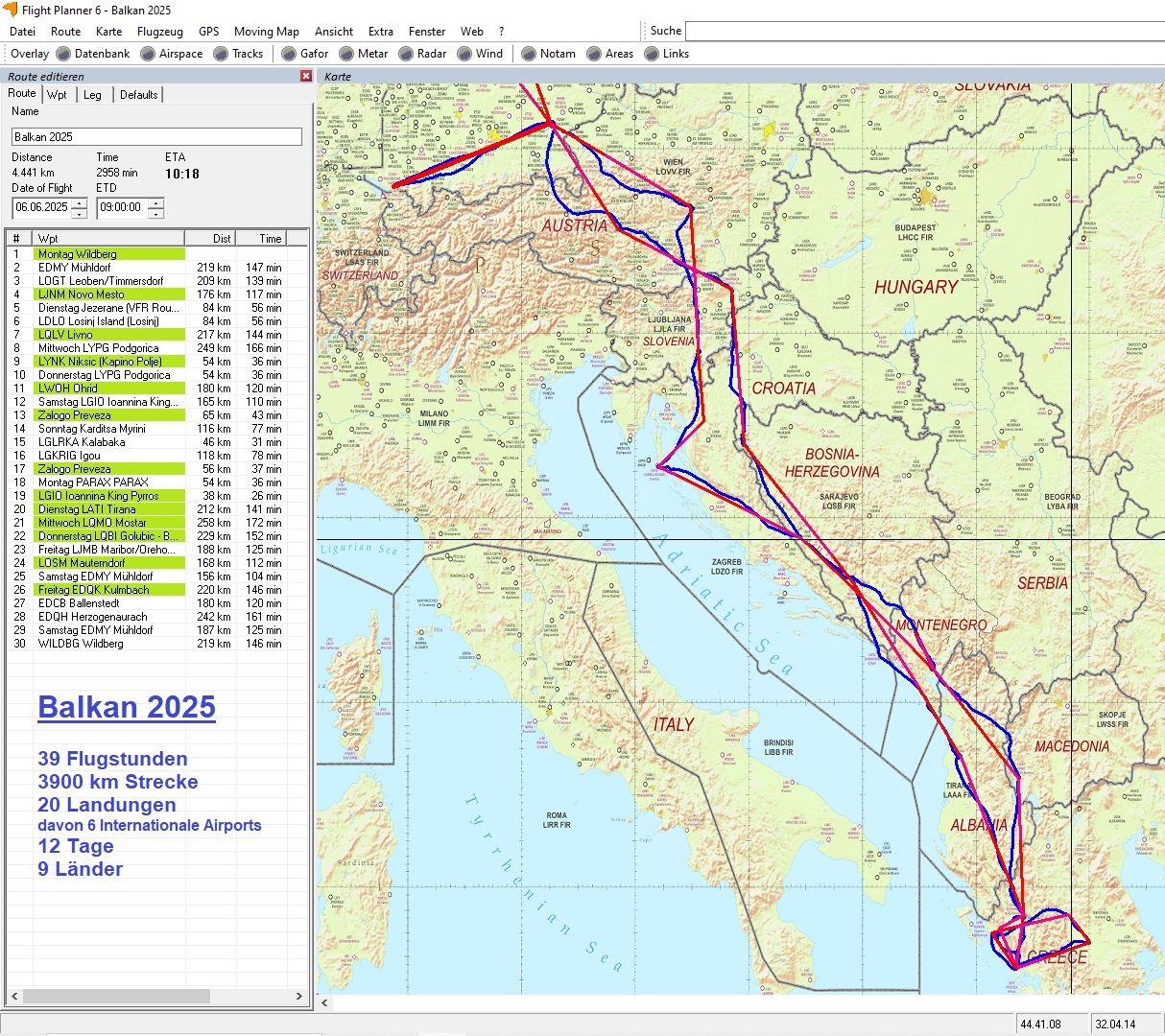
Task: Toggle the Datenbank overlay indicator
Action: 63,54
